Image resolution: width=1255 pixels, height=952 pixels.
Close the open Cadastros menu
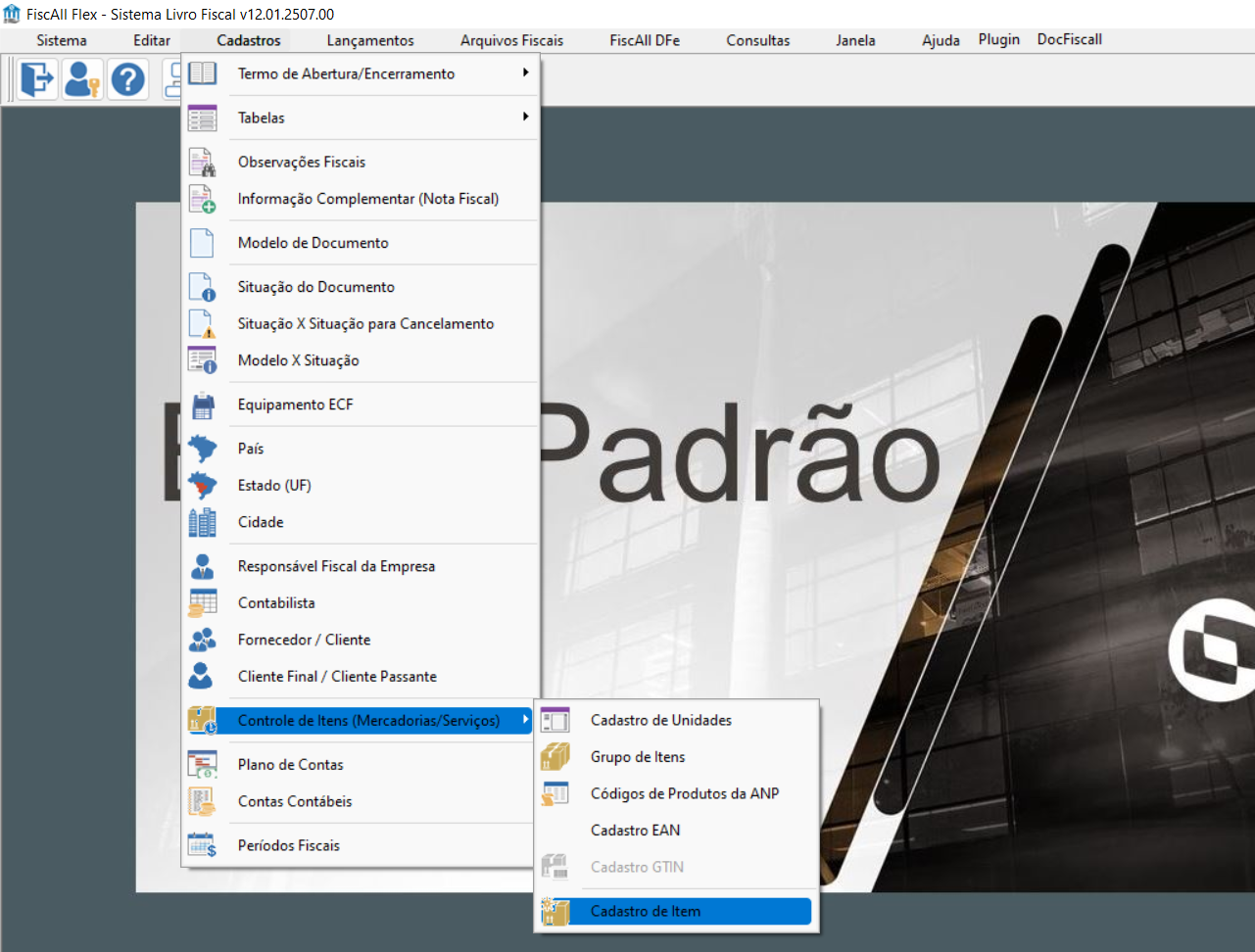point(249,40)
